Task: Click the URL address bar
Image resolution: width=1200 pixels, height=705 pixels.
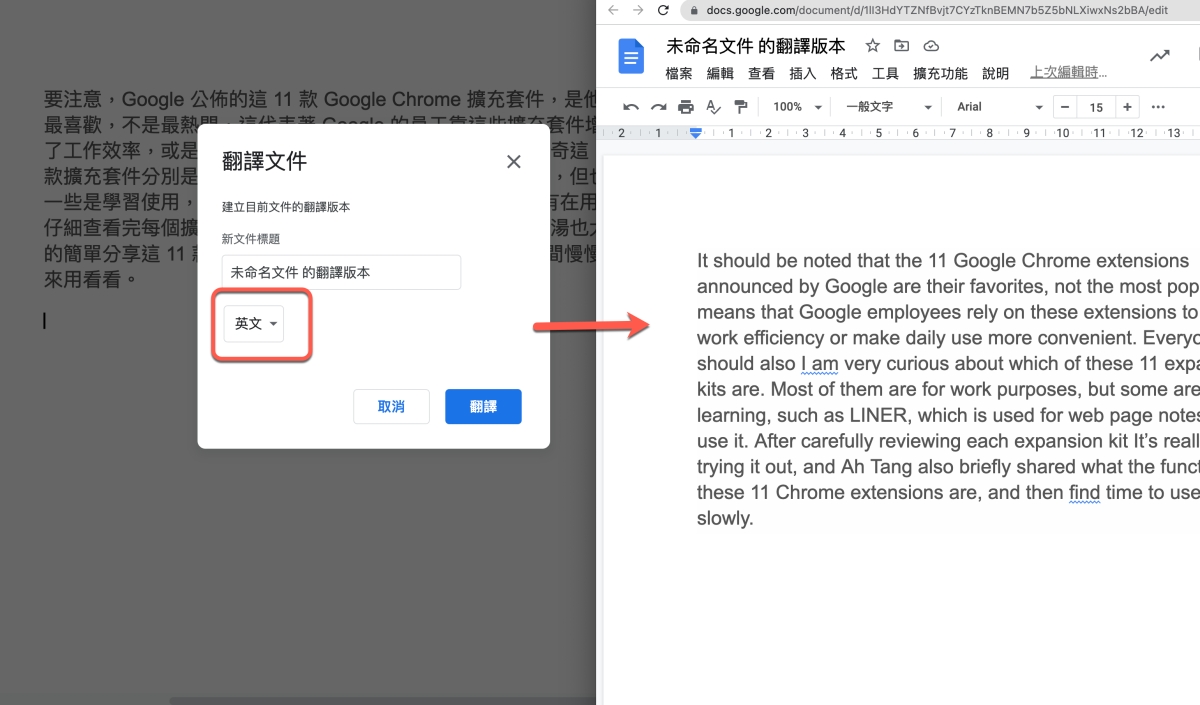Action: click(x=940, y=10)
